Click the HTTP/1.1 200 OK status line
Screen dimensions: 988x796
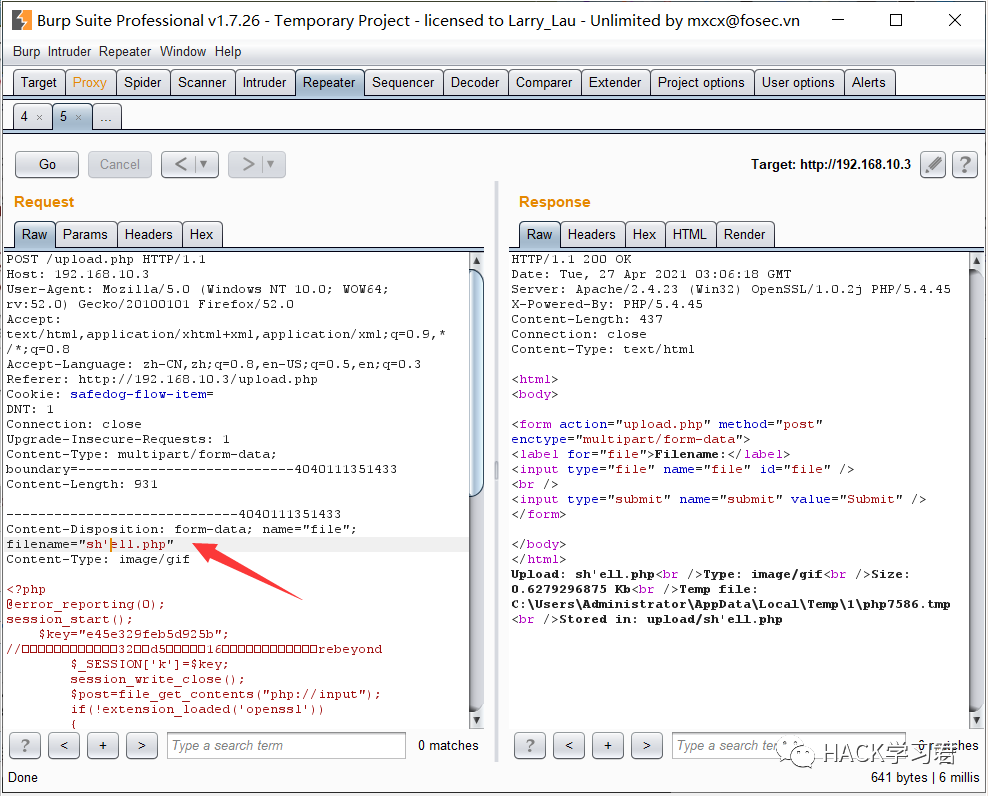[572, 259]
